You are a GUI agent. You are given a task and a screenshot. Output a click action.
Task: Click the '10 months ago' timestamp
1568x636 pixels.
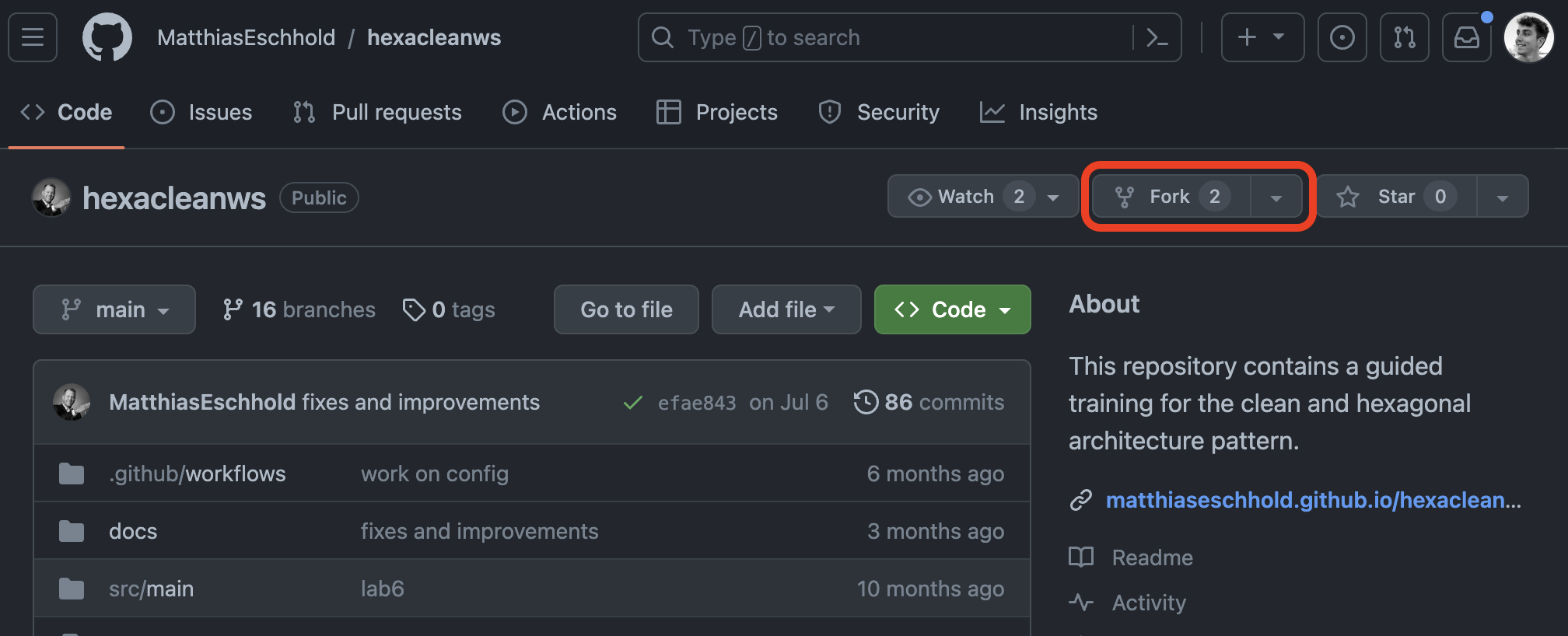pyautogui.click(x=930, y=589)
